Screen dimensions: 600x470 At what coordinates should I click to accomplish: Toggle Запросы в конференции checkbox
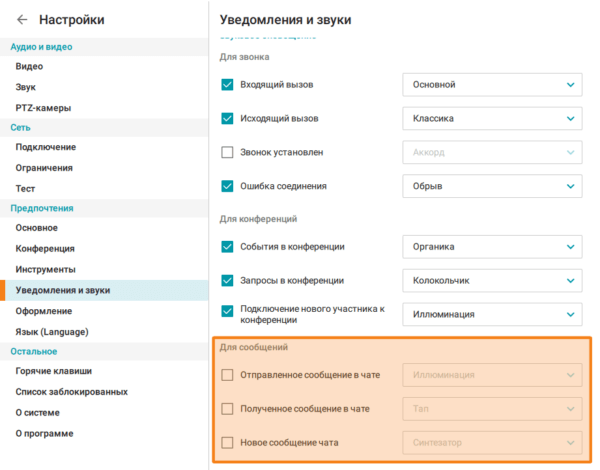(227, 281)
